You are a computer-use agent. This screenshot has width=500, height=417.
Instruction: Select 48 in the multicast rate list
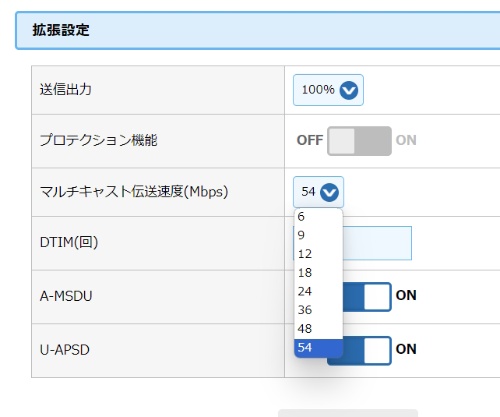click(318, 329)
